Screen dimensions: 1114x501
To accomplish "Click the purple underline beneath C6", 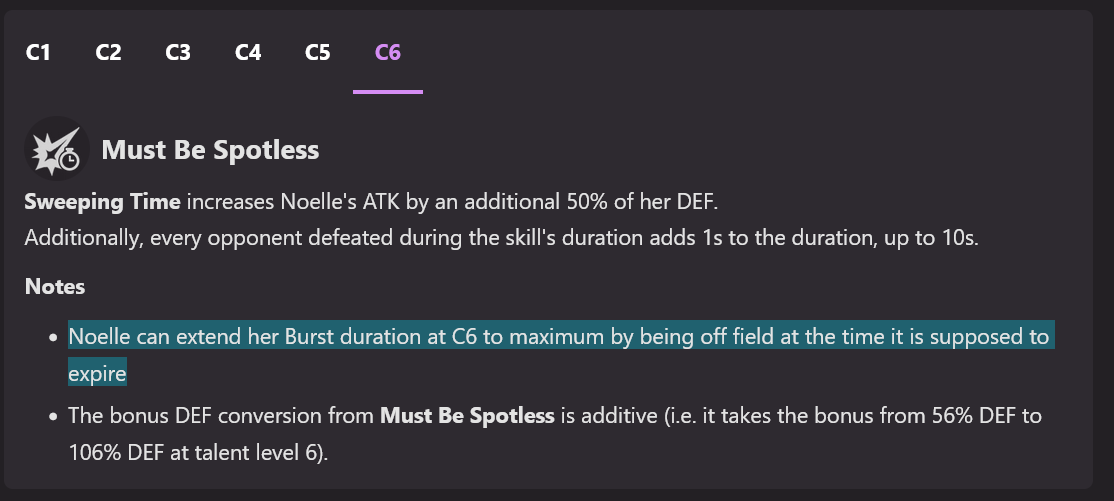I will click(x=387, y=92).
